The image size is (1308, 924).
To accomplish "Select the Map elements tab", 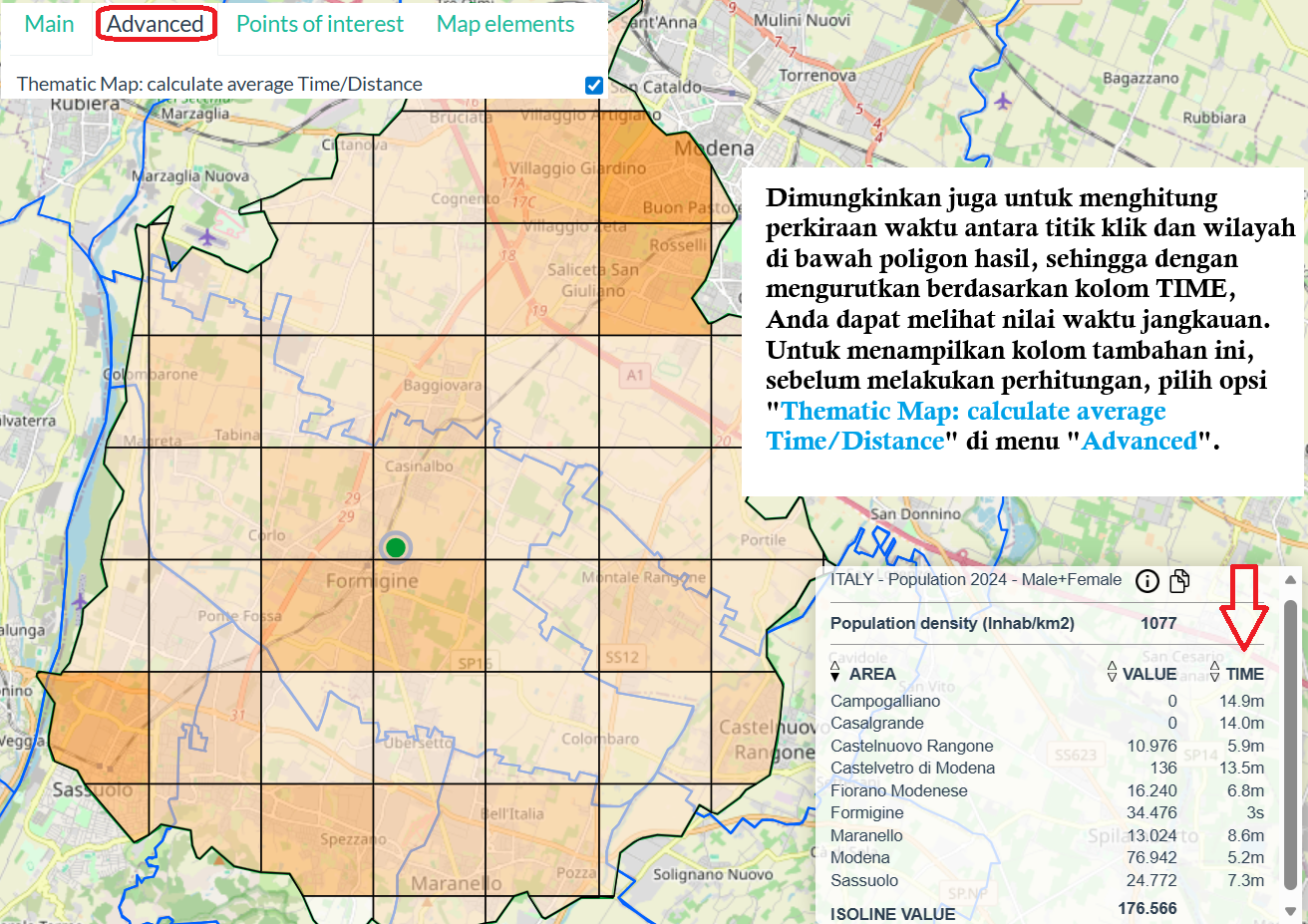I will 505,24.
